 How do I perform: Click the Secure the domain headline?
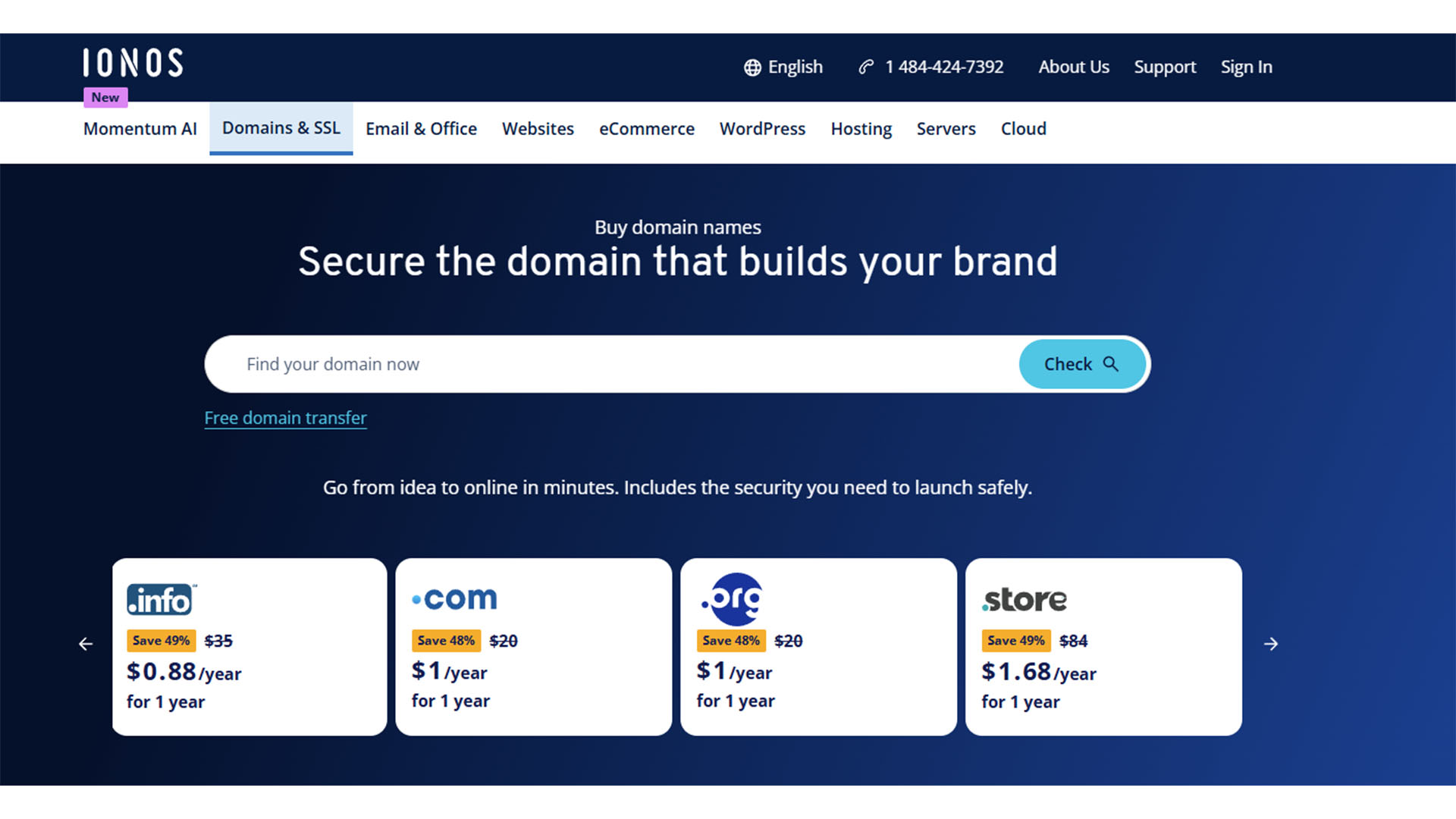click(x=677, y=262)
